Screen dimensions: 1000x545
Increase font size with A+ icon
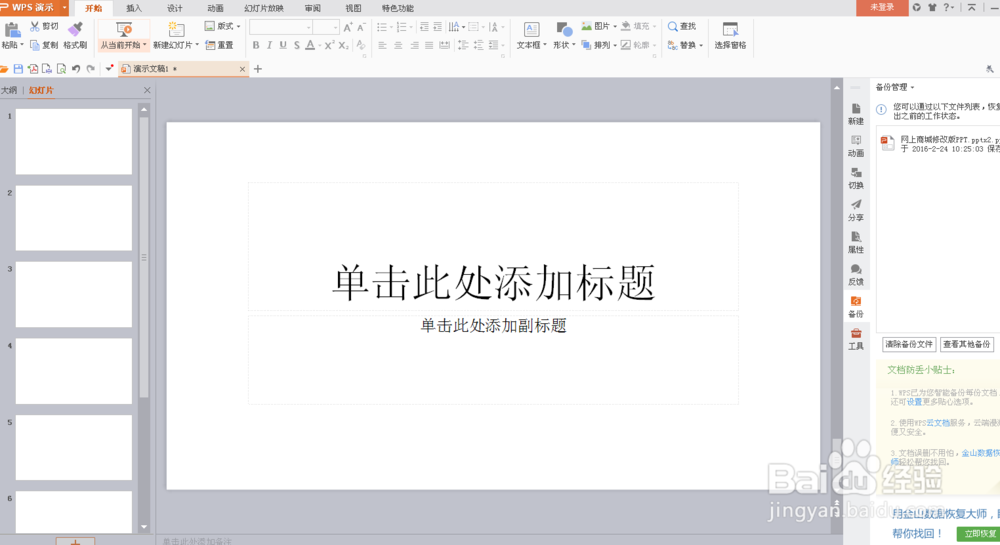[x=348, y=27]
